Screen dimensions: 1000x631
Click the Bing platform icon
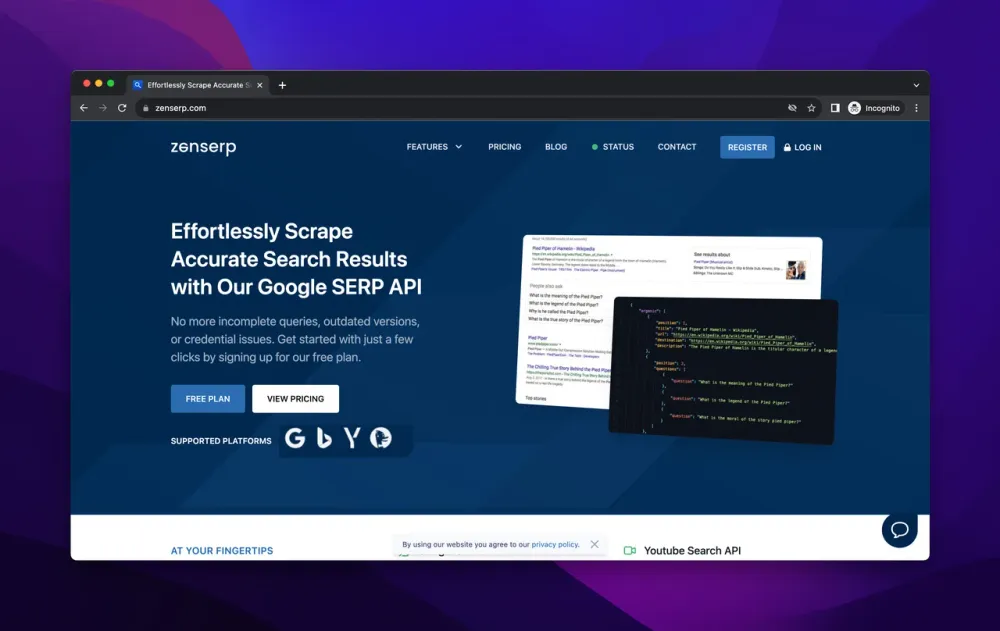pyautogui.click(x=324, y=439)
